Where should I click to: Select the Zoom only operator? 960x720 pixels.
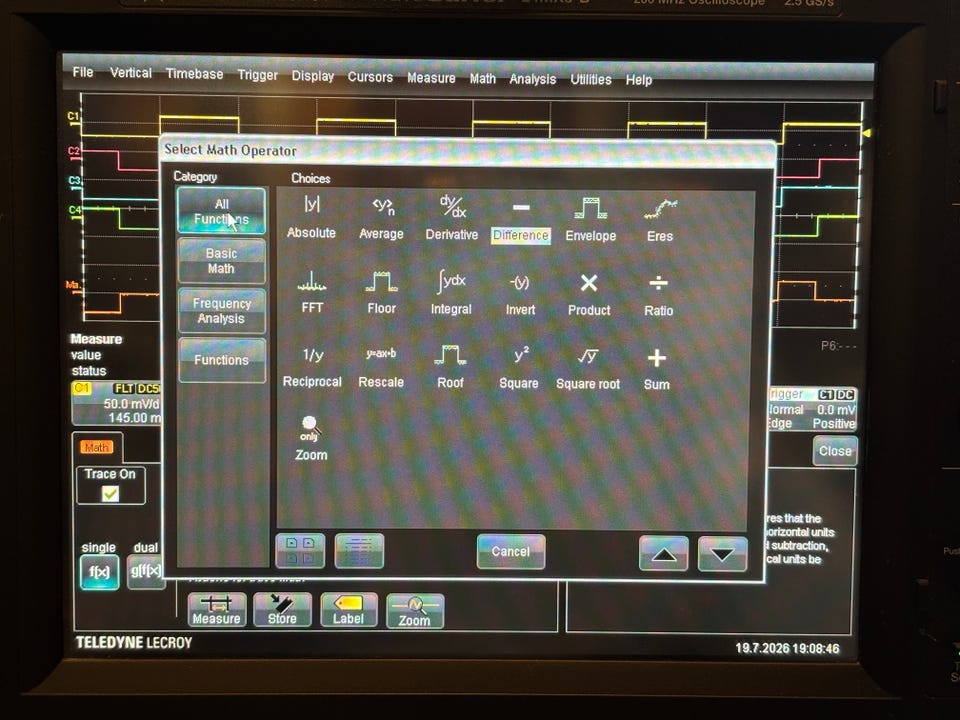[311, 438]
